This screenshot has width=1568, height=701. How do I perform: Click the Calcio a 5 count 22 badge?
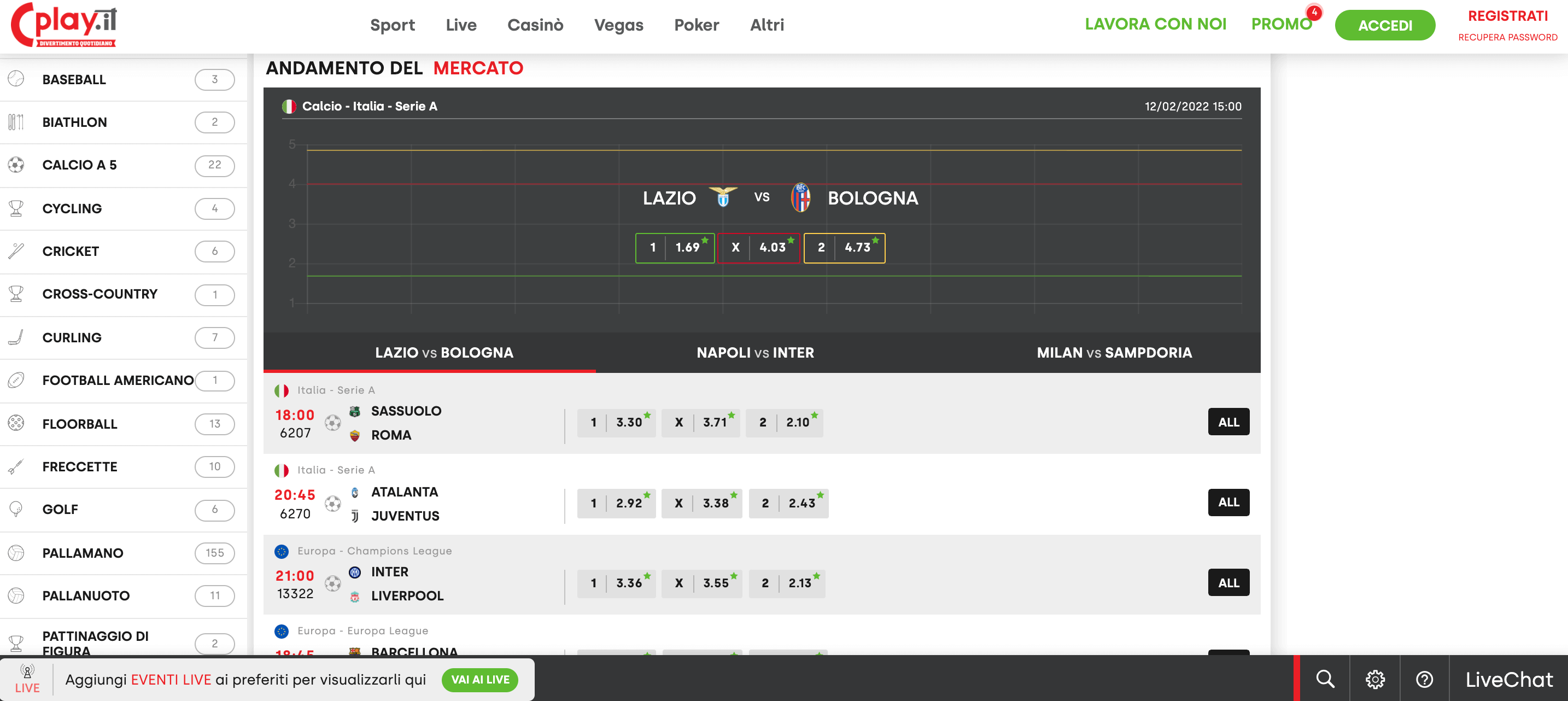(215, 165)
